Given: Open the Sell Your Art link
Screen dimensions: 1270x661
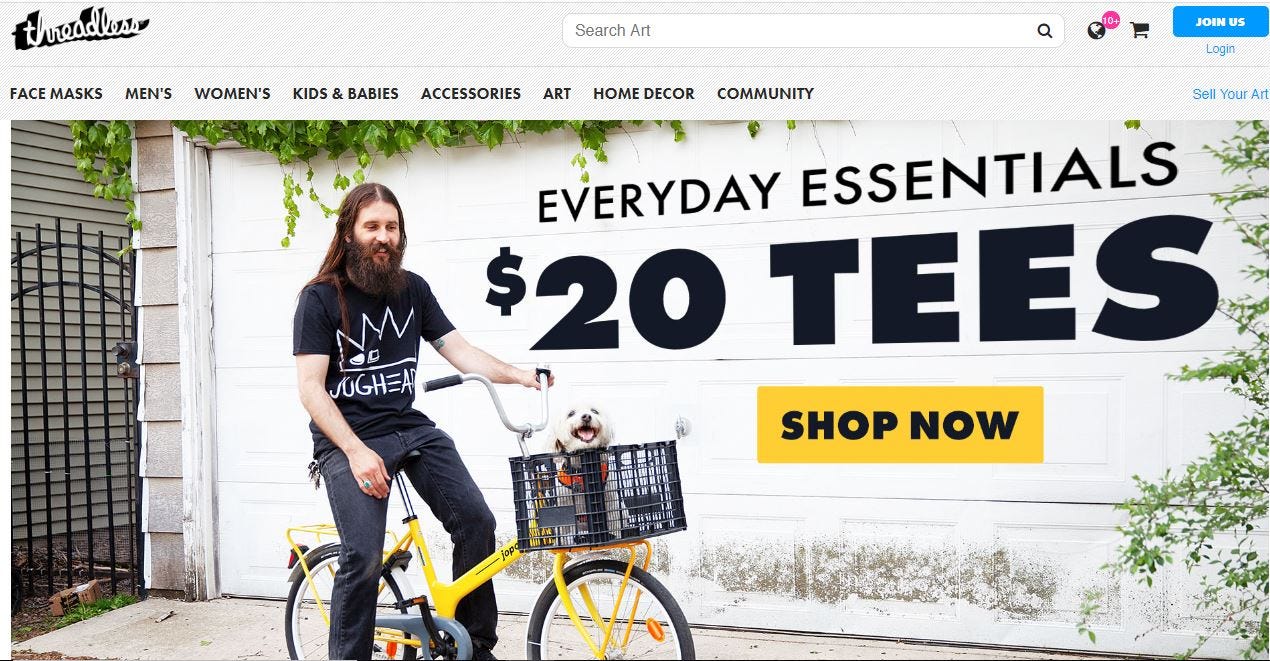Looking at the screenshot, I should click(x=1230, y=94).
